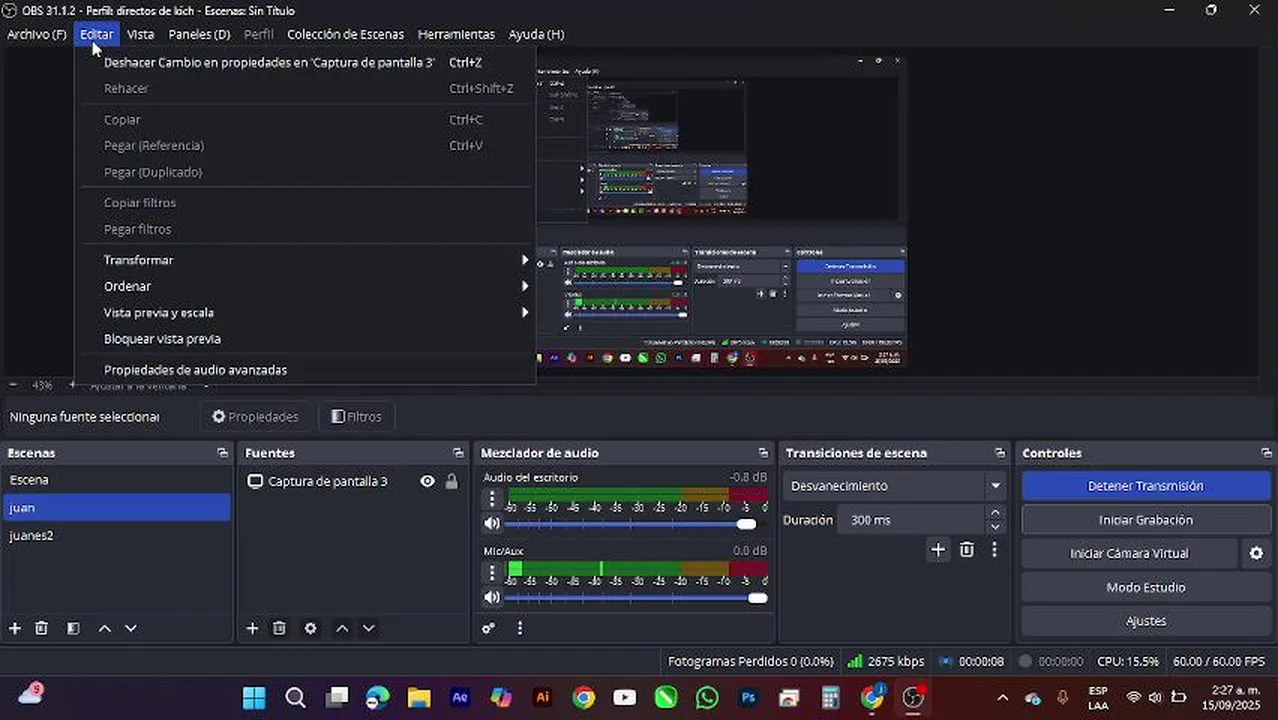This screenshot has height=720, width=1278.
Task: Move the source down in Fuentes panel
Action: 368,628
